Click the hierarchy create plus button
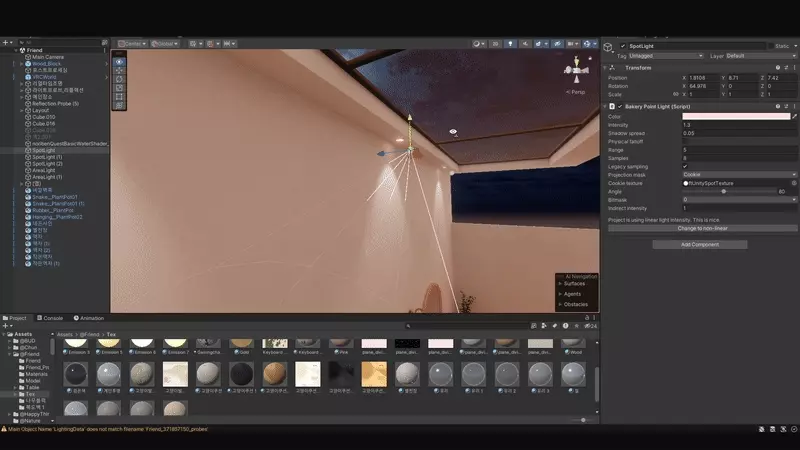This screenshot has height=450, width=800. click(x=7, y=43)
